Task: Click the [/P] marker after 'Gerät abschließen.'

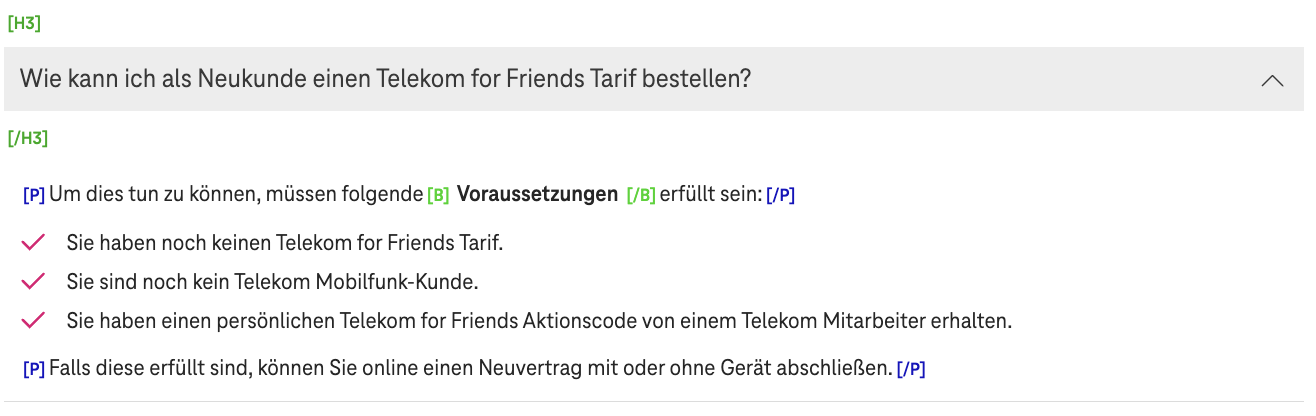Action: pyautogui.click(x=910, y=369)
